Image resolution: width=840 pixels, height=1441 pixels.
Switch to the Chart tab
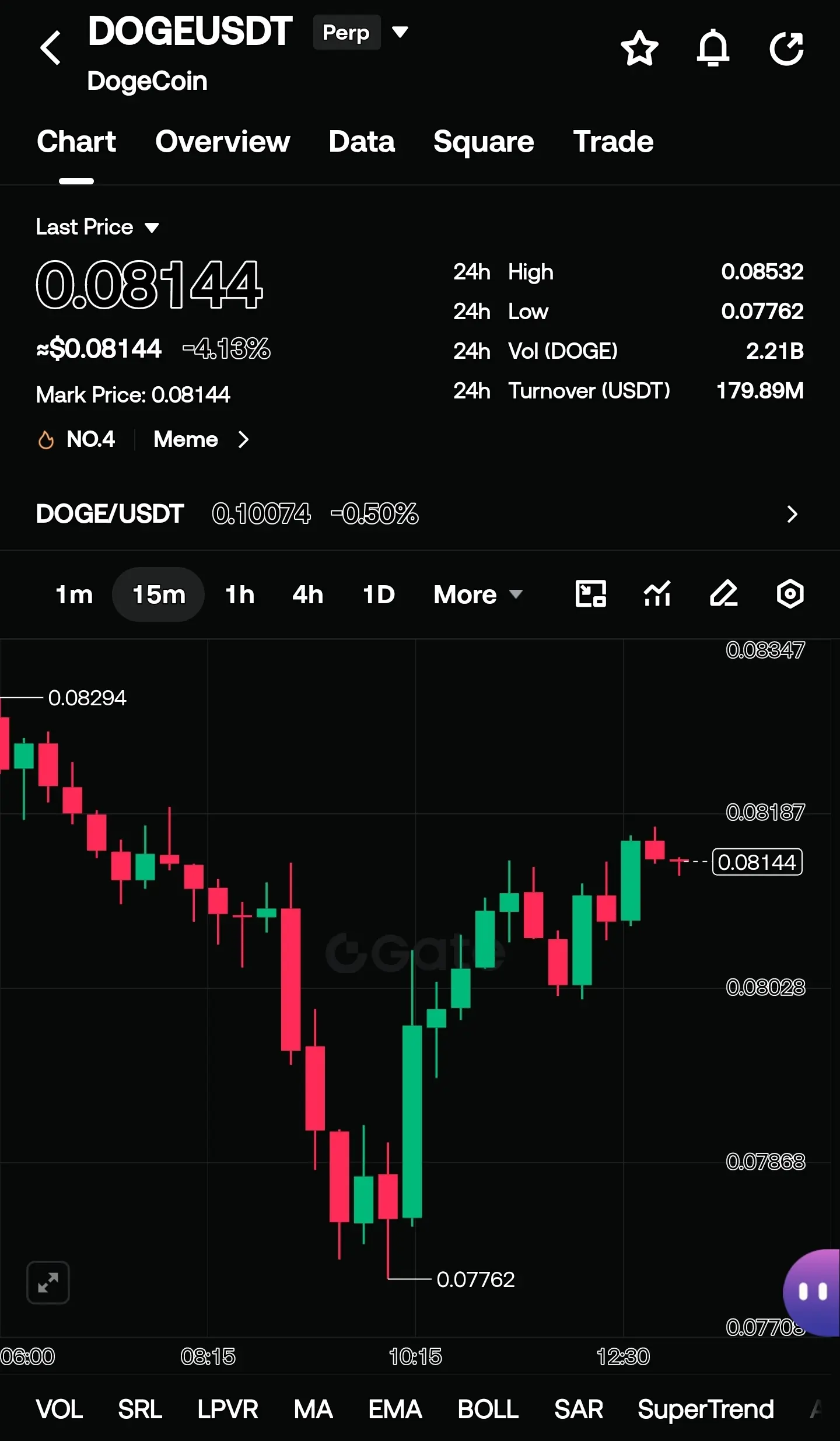point(76,141)
